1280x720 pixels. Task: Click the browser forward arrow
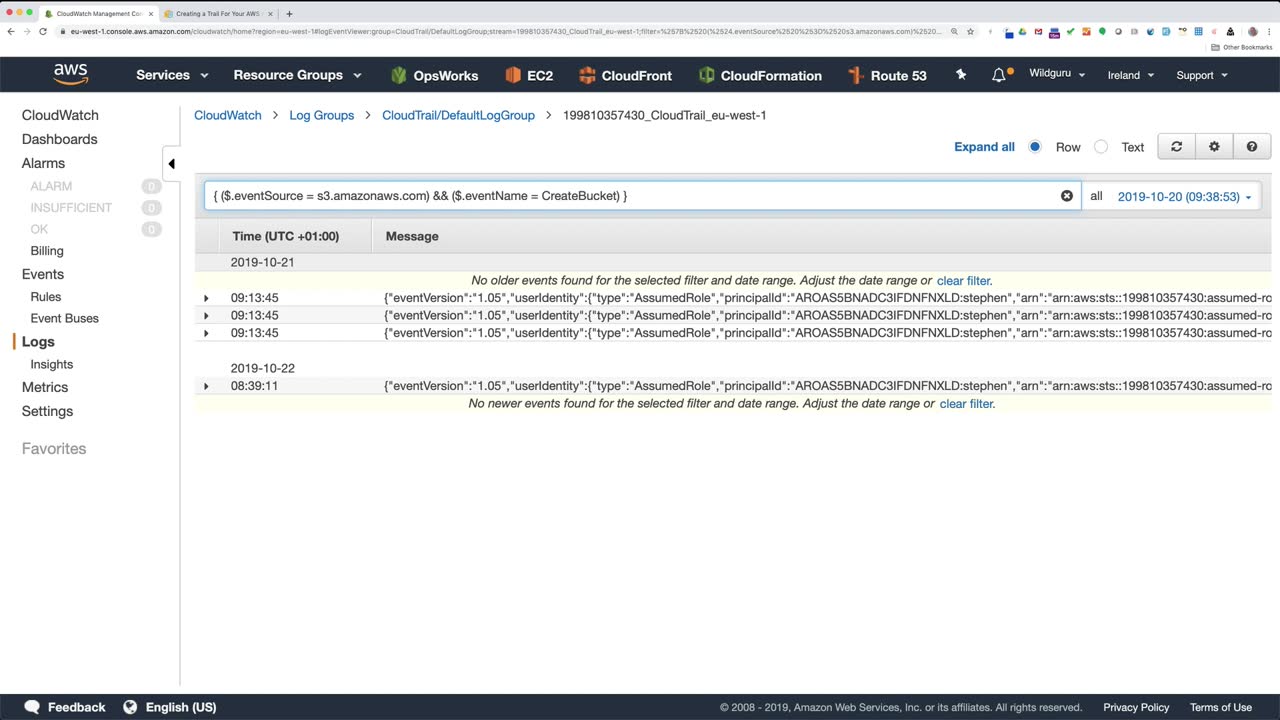pyautogui.click(x=27, y=31)
